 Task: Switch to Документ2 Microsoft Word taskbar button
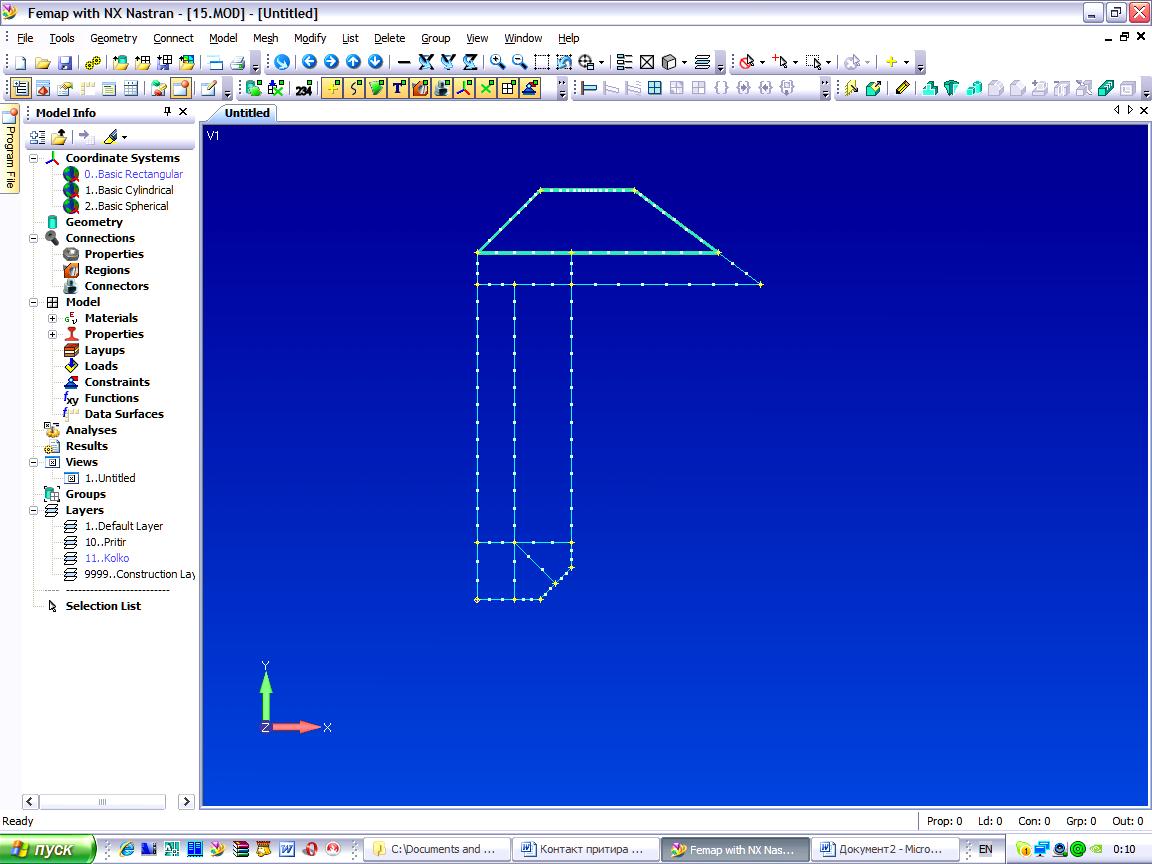[x=885, y=849]
